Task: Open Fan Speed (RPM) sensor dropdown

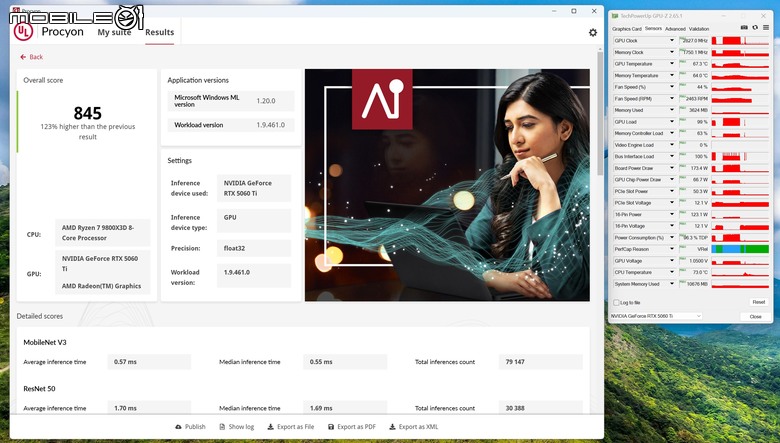Action: click(672, 98)
